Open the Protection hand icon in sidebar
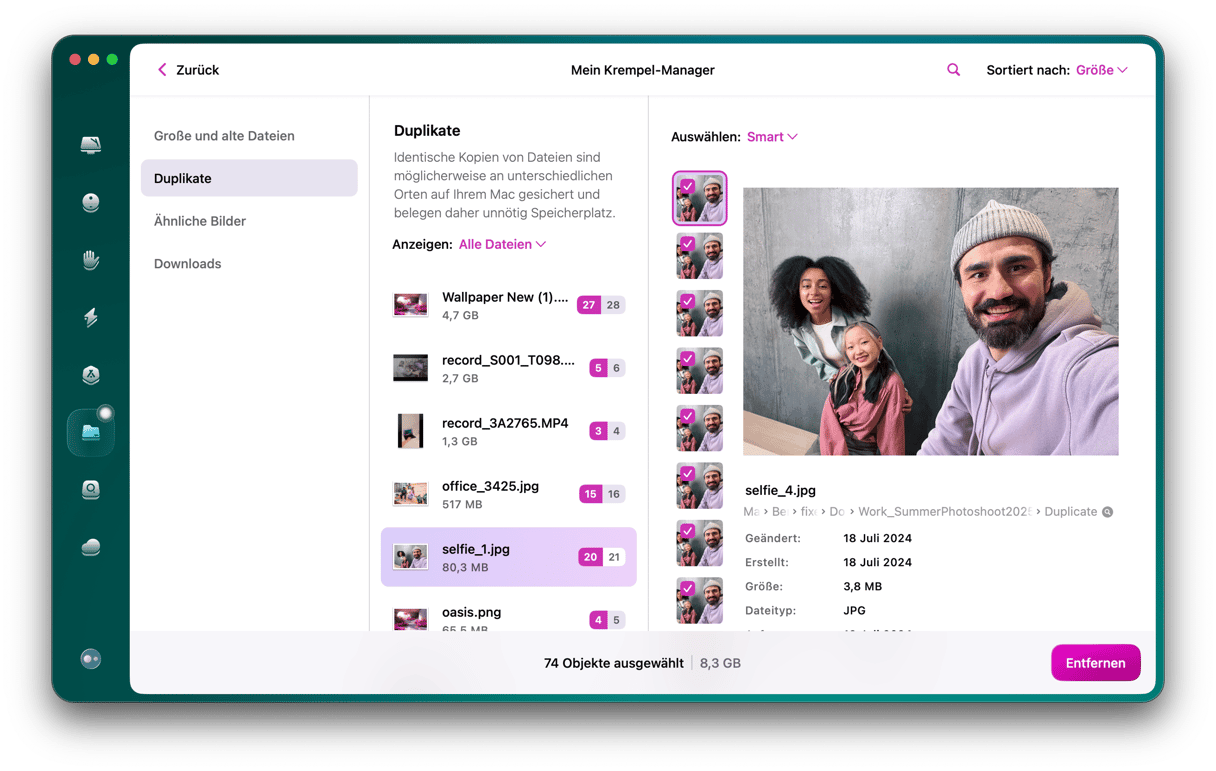1216x771 pixels. 91,261
